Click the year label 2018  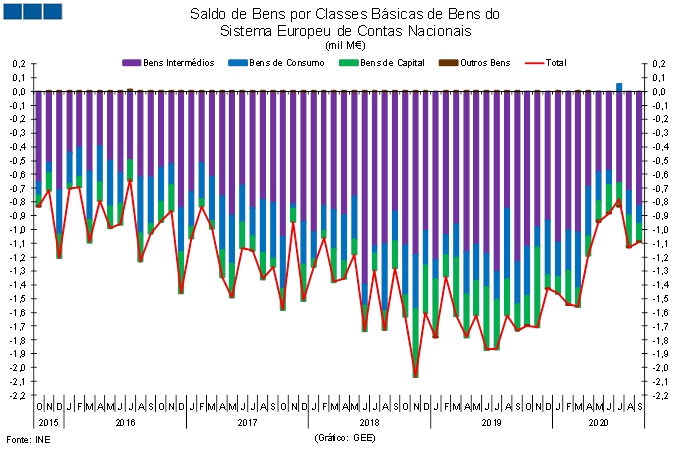coord(369,422)
